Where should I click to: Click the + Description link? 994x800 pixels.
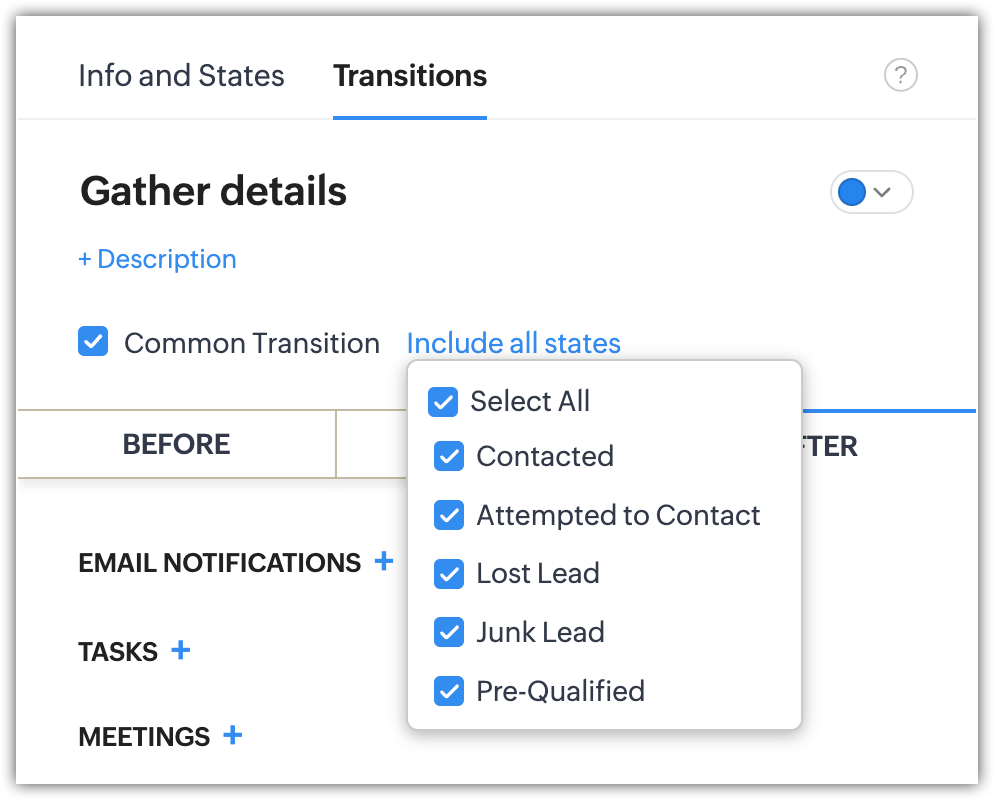158,259
